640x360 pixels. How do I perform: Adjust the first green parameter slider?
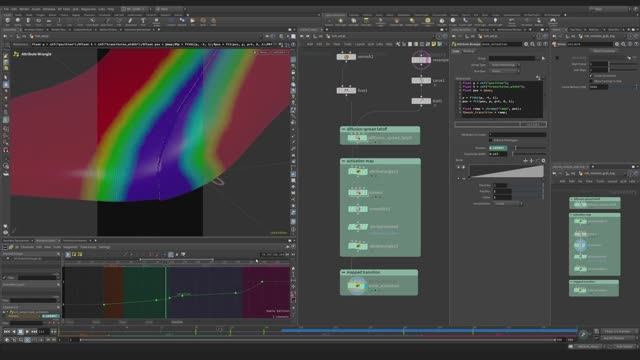tap(530, 148)
